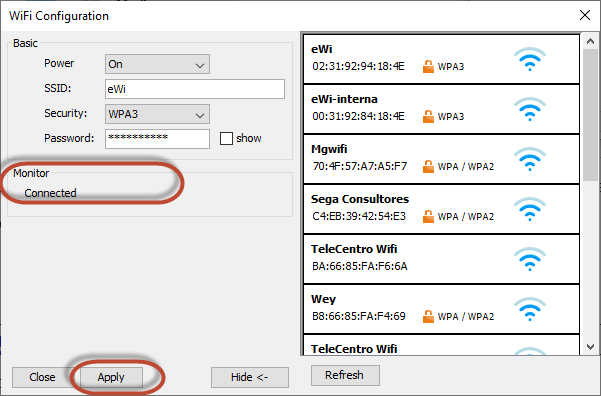
Task: Select the eWi network name
Action: point(322,49)
